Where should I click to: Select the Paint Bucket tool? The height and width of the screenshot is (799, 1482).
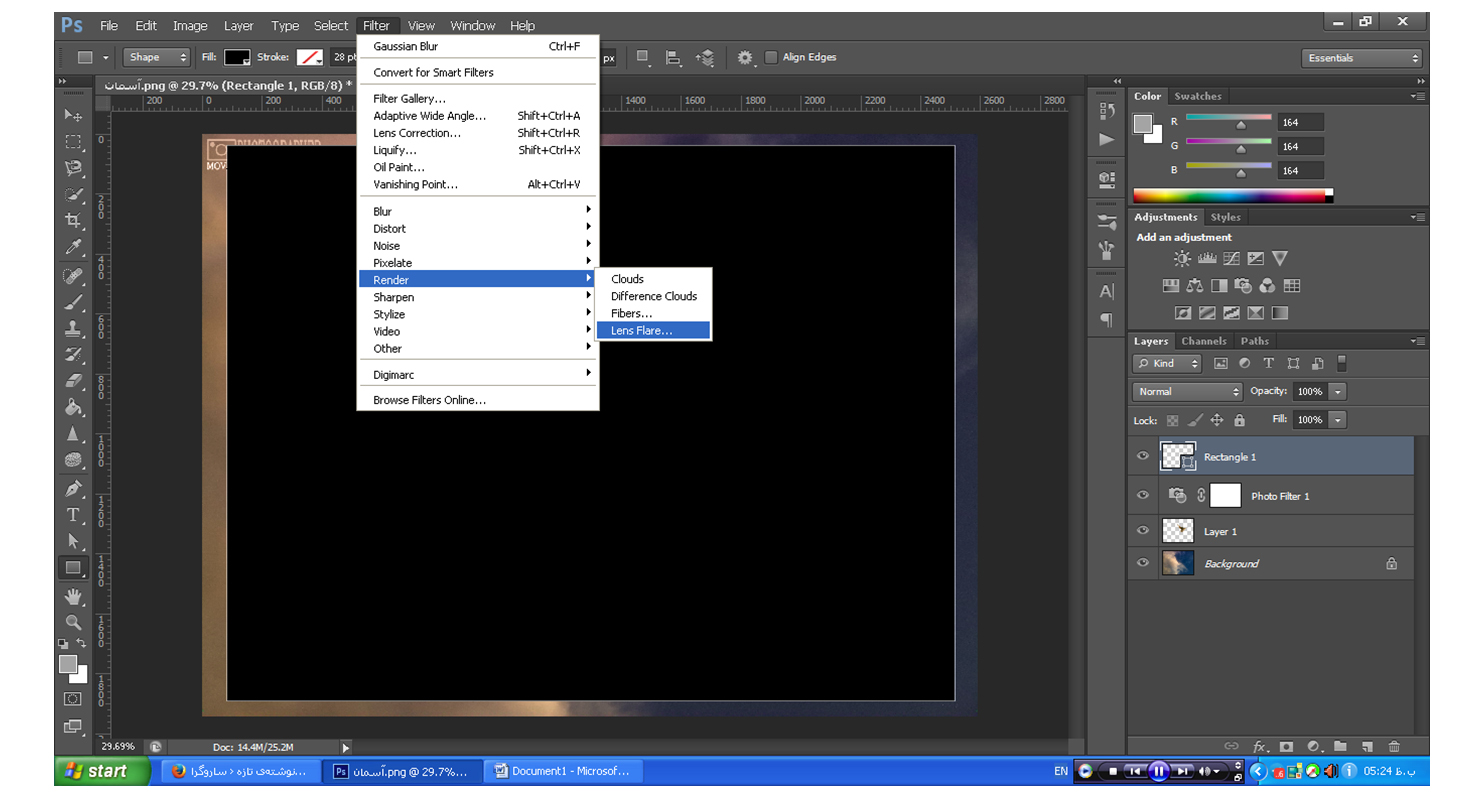point(73,407)
